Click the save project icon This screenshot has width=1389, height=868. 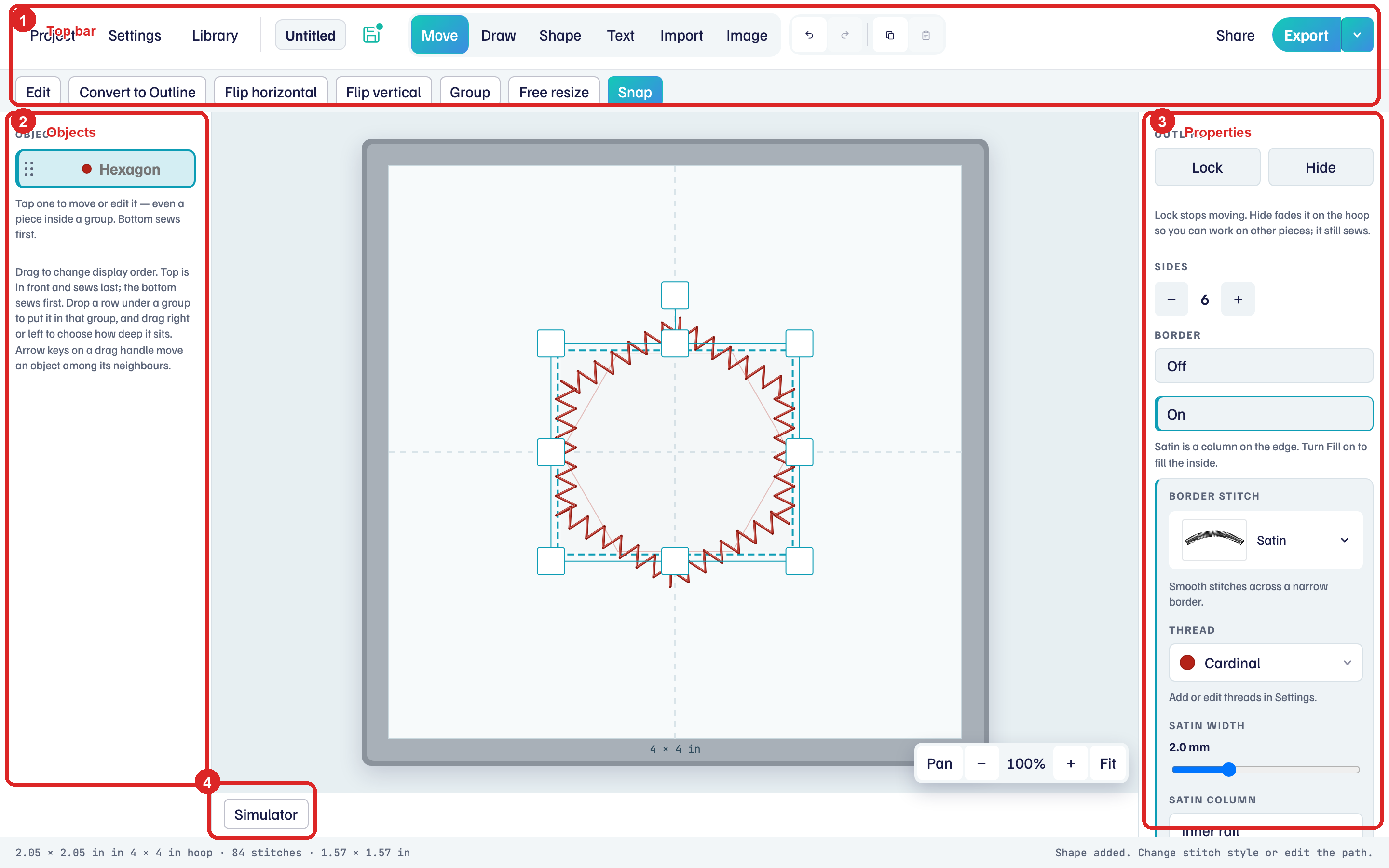coord(372,35)
